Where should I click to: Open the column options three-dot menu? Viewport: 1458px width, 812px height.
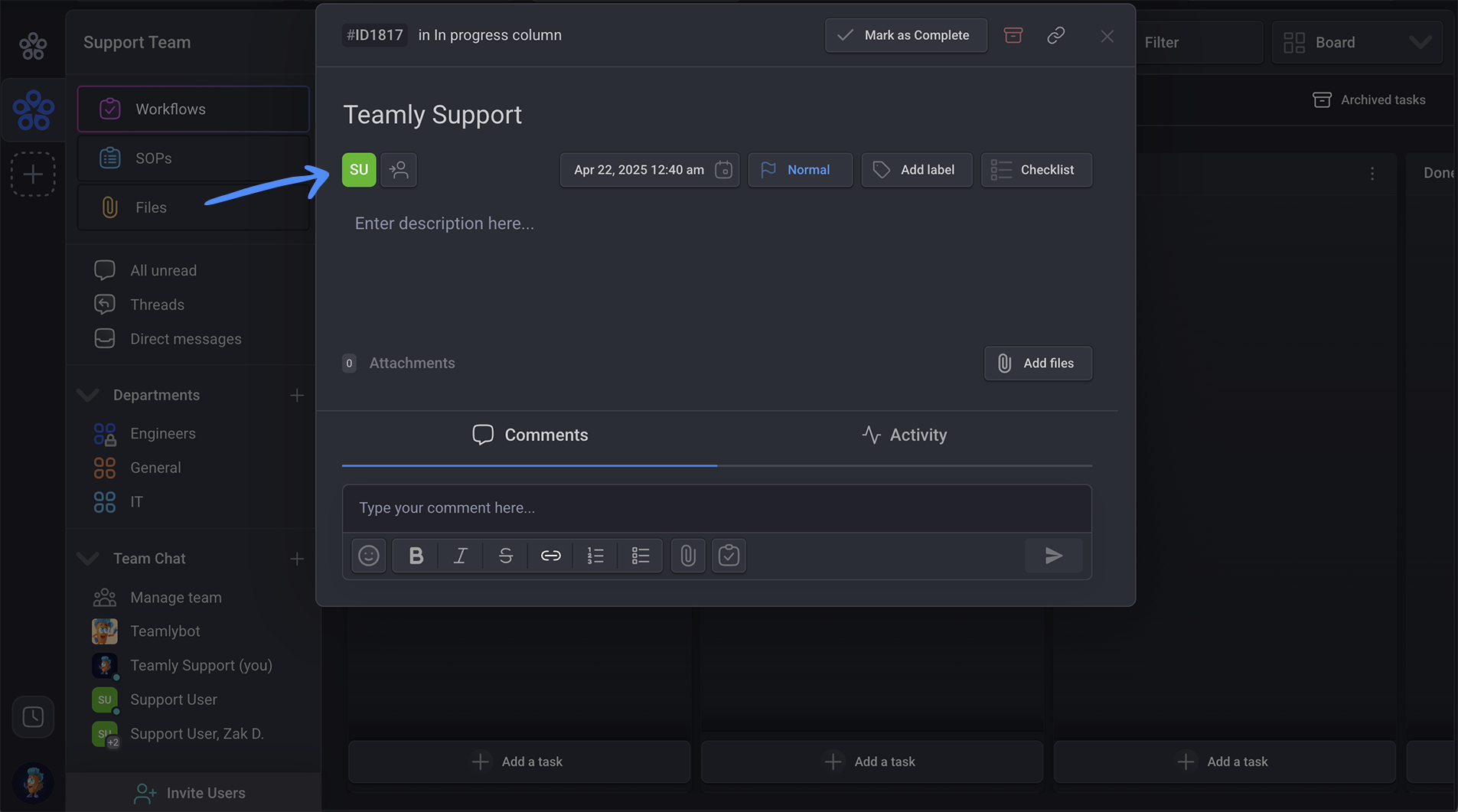[x=1372, y=174]
